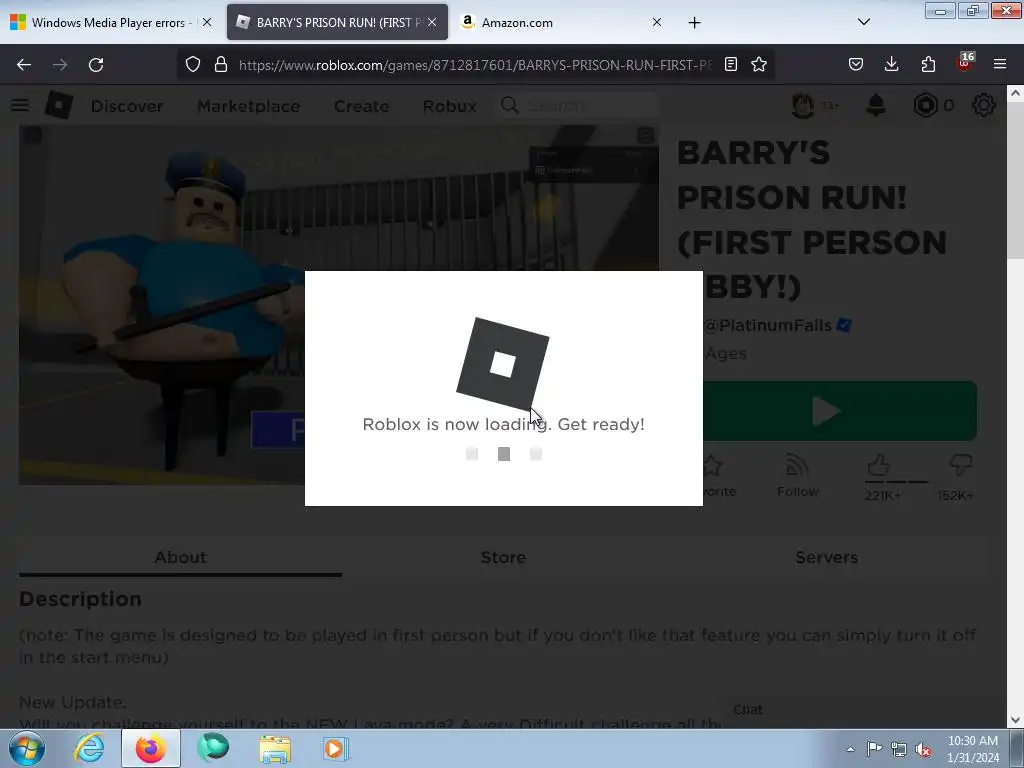1024x768 pixels.
Task: Open the Marketplace nav link
Action: click(249, 106)
